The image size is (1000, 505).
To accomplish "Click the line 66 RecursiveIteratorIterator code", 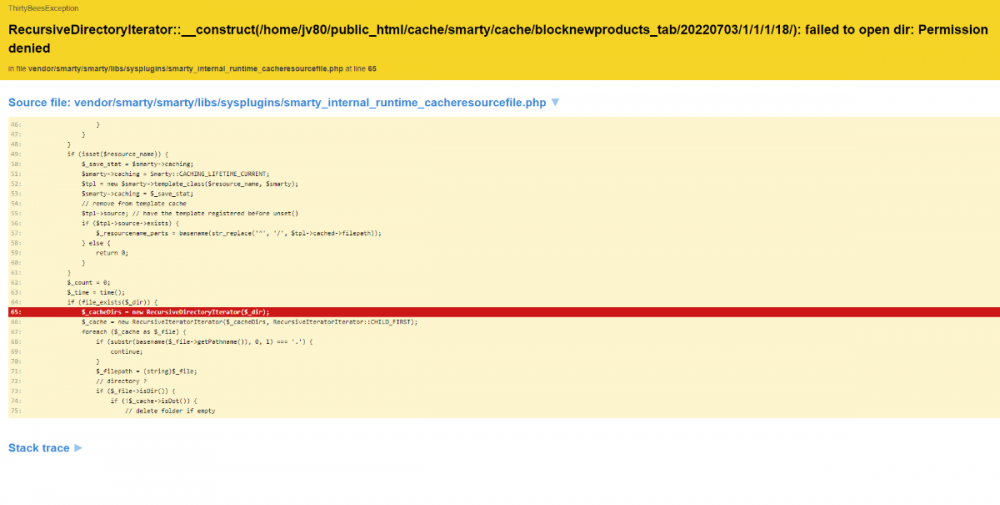I will coord(248,321).
